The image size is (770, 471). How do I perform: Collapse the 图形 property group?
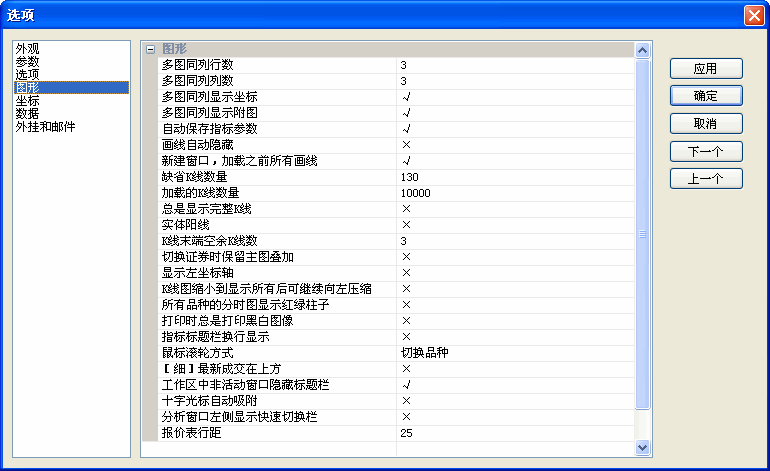150,48
